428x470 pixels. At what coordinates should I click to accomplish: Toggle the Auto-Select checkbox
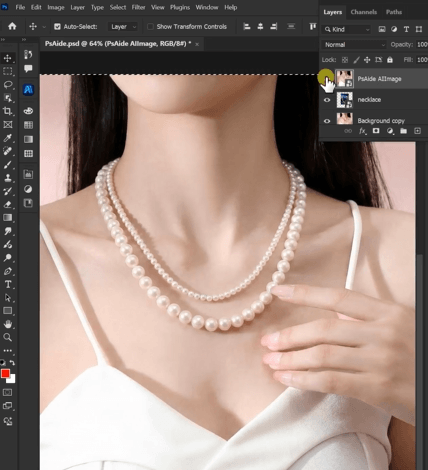click(x=57, y=27)
